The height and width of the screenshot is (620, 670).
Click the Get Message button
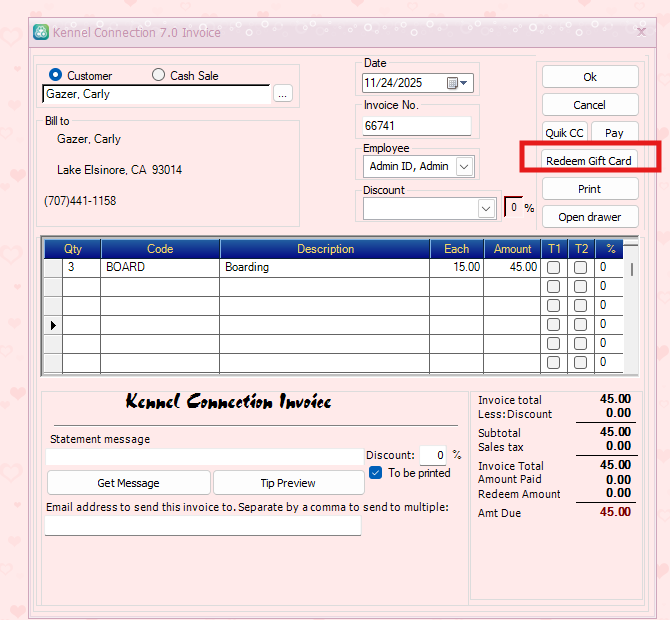click(x=128, y=483)
